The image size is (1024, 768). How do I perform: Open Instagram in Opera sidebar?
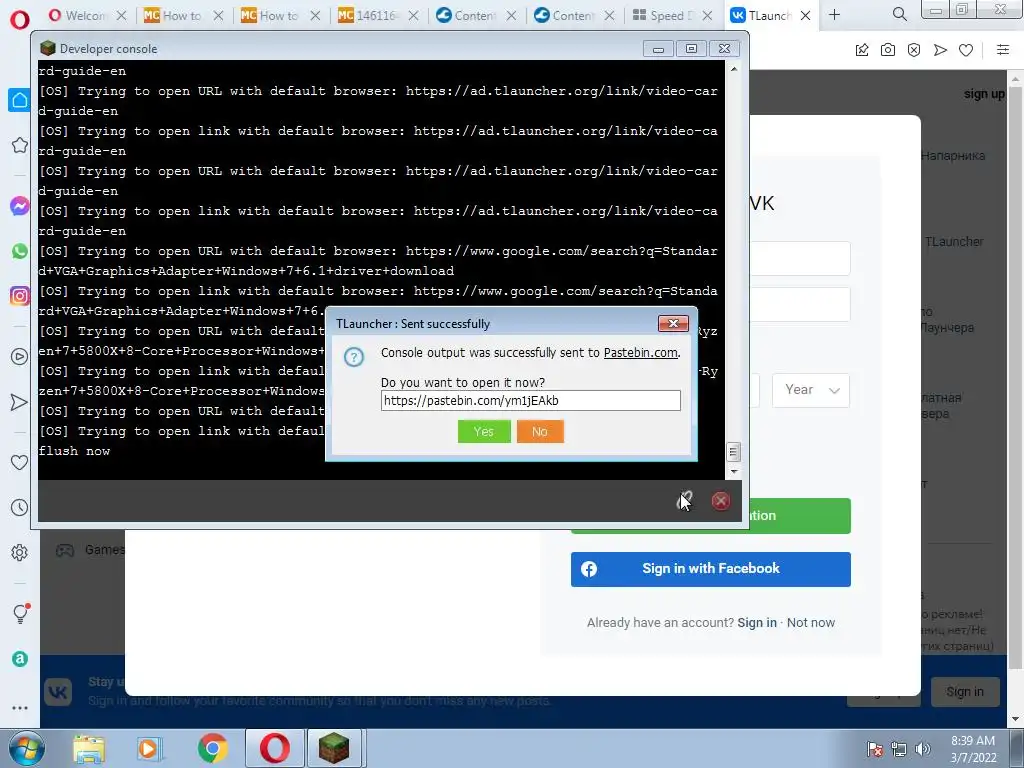click(x=20, y=296)
